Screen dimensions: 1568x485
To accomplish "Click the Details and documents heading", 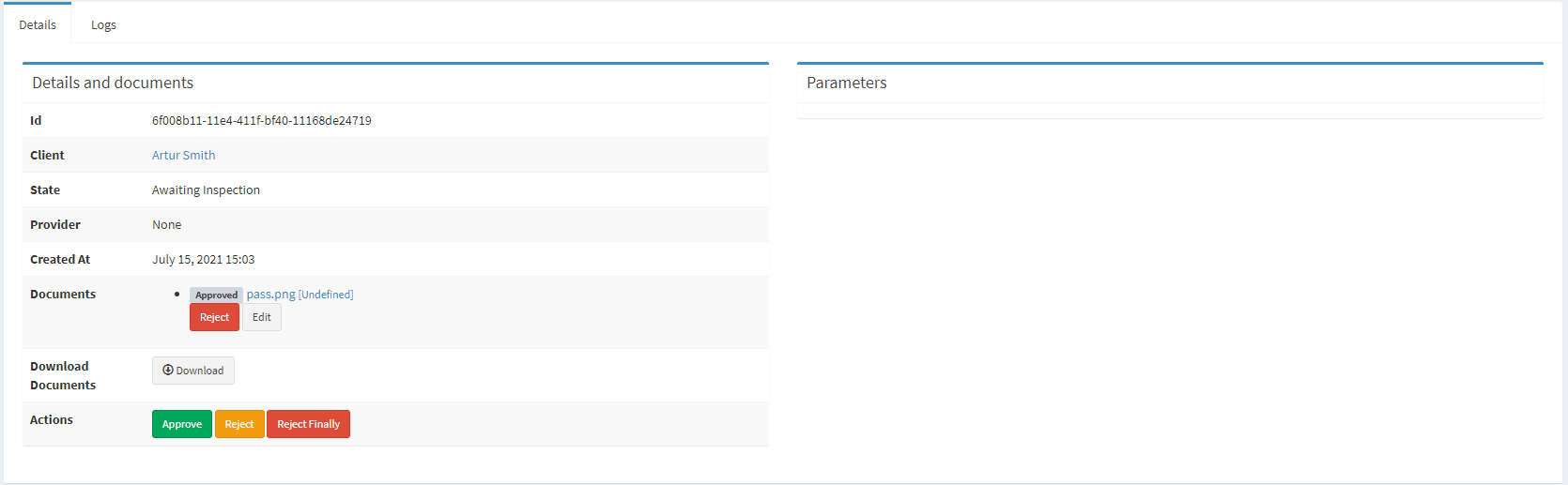I will pyautogui.click(x=113, y=83).
